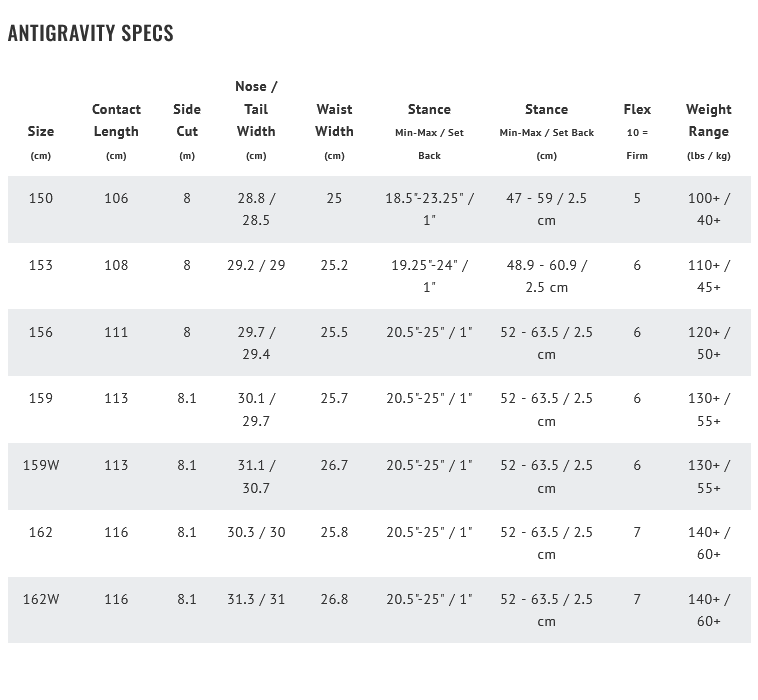Select the 120+ / 50+ weight range cell

click(709, 343)
